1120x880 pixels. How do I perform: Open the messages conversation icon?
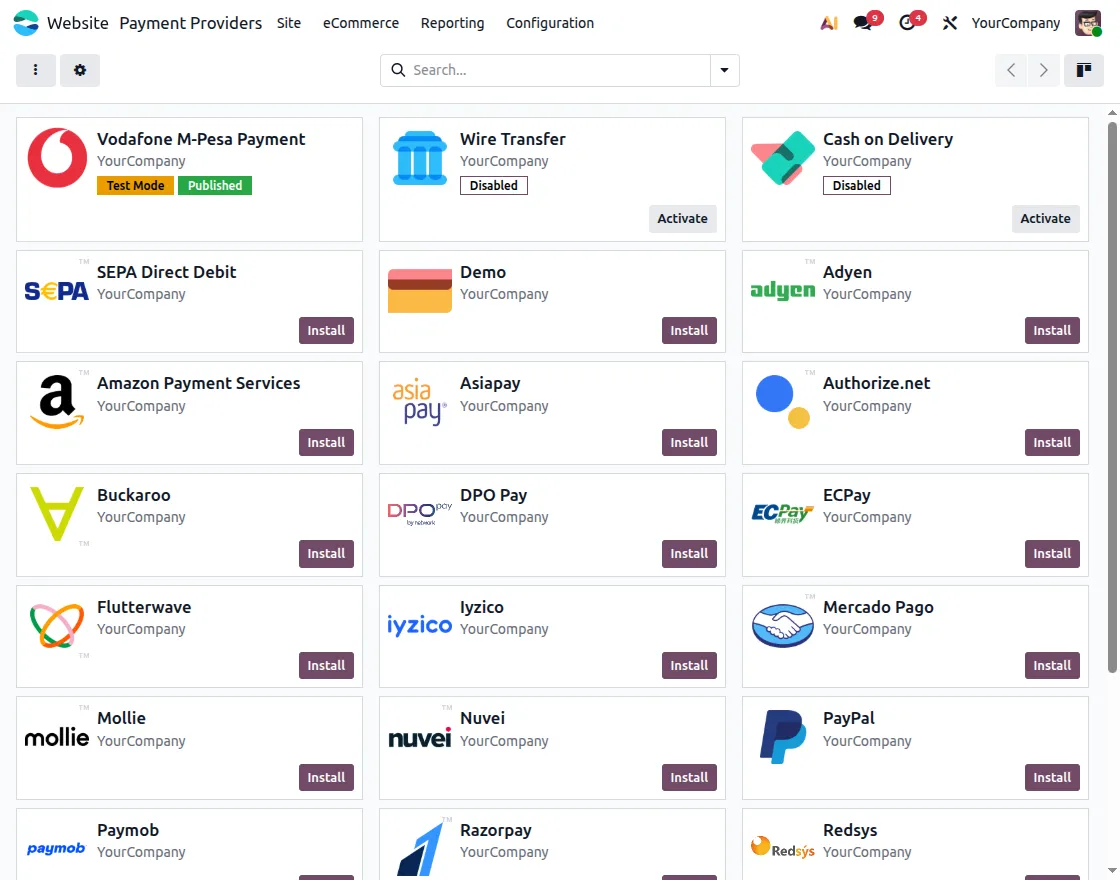pos(863,23)
